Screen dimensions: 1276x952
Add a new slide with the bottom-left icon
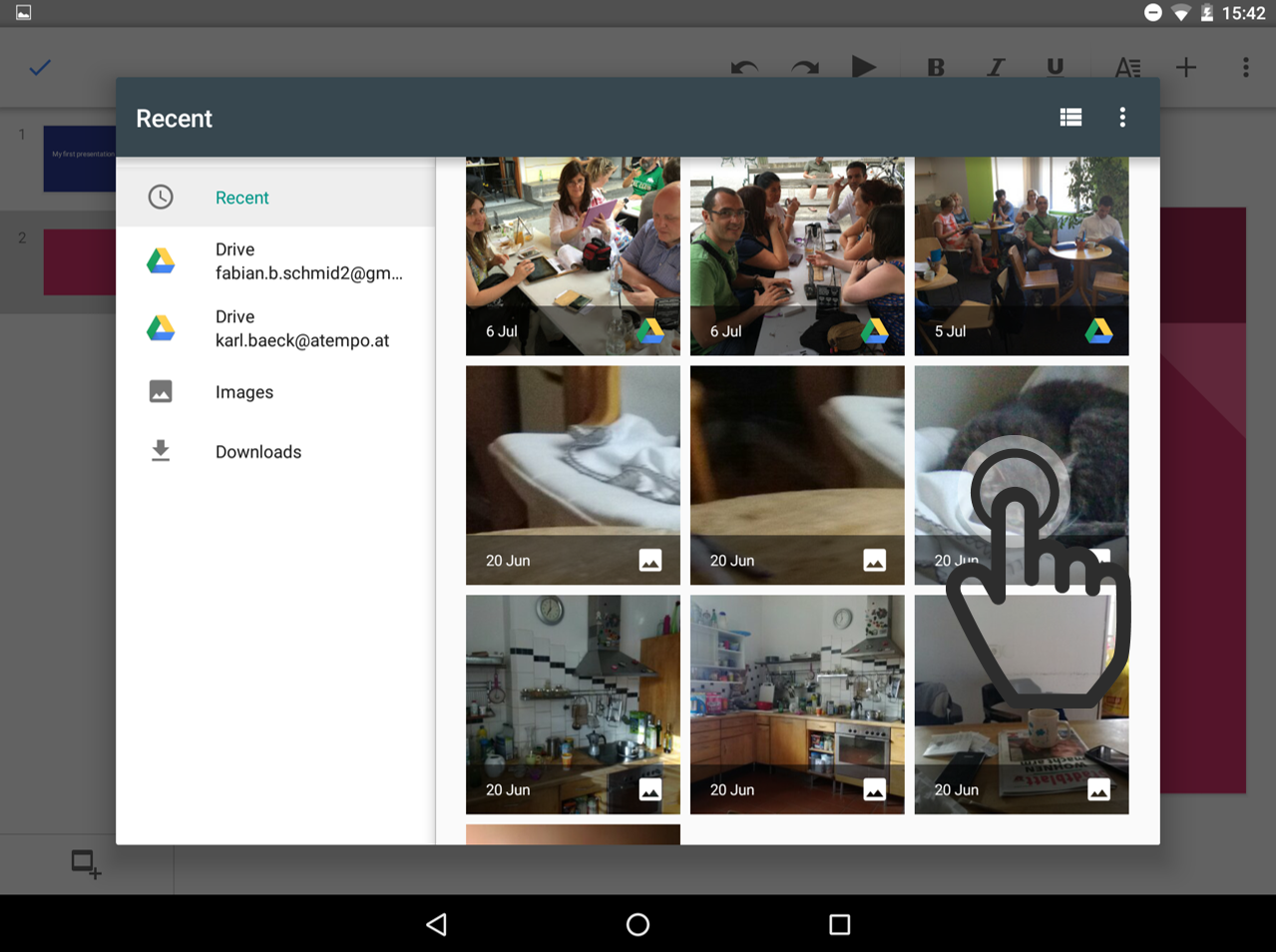click(86, 864)
